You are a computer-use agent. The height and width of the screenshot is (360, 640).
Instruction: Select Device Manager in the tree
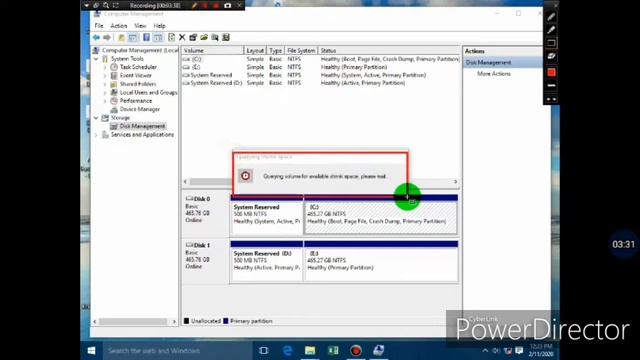pyautogui.click(x=140, y=109)
